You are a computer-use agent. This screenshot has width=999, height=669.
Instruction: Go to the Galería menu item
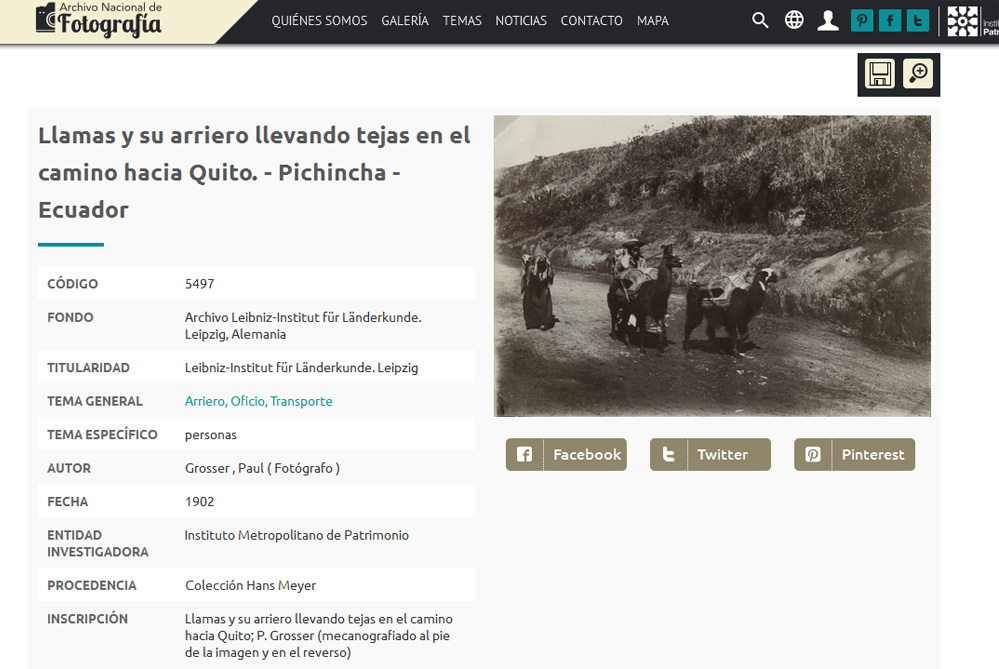(405, 20)
